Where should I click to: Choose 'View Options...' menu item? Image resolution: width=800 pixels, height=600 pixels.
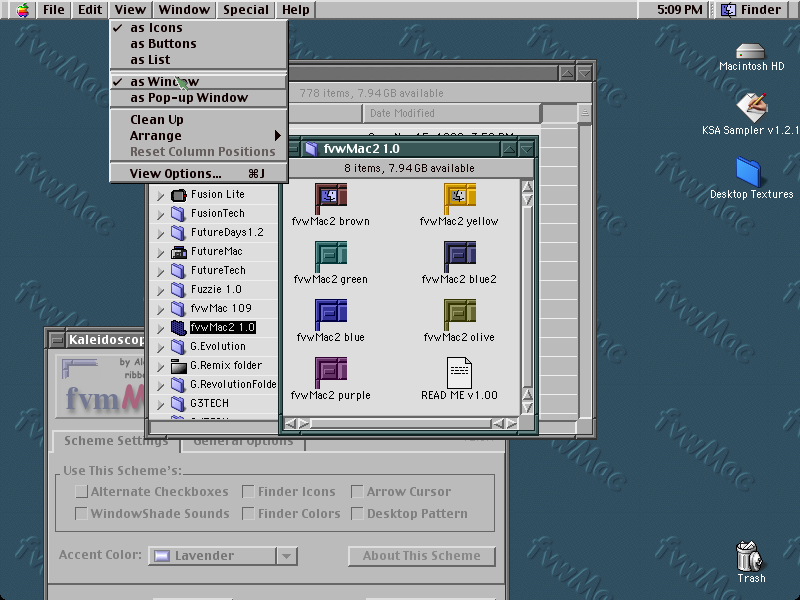tap(199, 173)
